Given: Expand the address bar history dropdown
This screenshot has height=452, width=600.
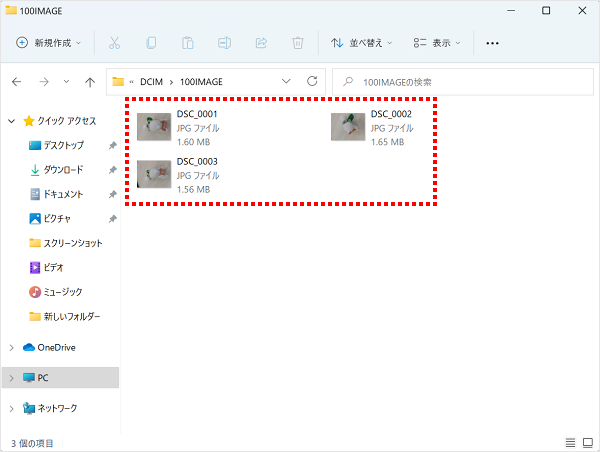Looking at the screenshot, I should (287, 81).
